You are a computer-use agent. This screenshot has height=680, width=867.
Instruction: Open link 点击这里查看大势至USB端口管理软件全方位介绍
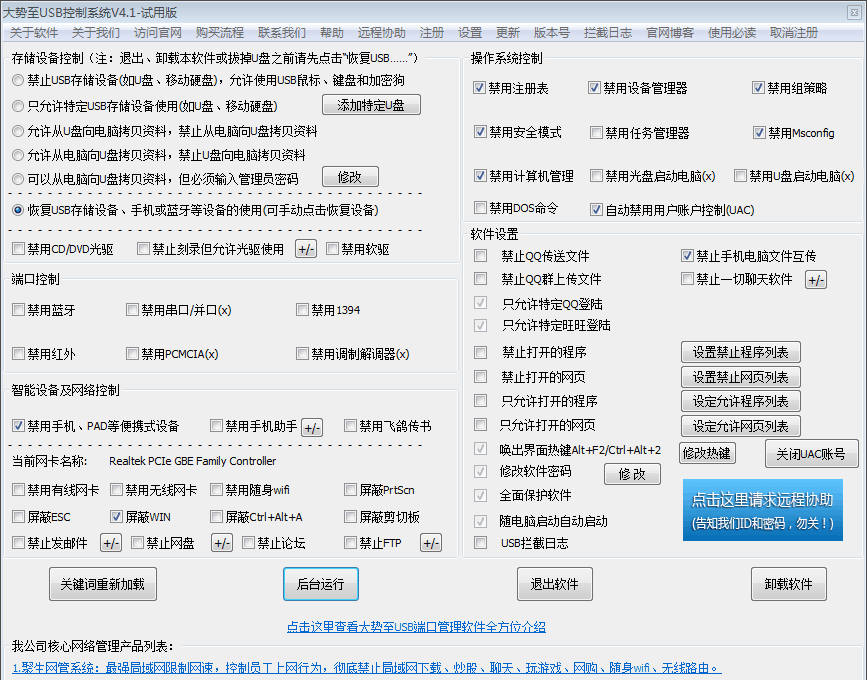(x=416, y=627)
